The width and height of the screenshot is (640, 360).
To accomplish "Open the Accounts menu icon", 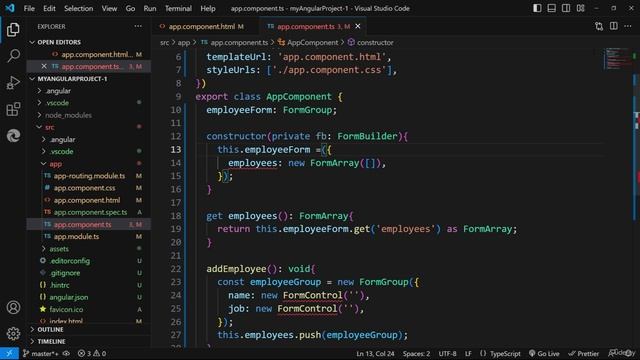I will tap(13, 307).
